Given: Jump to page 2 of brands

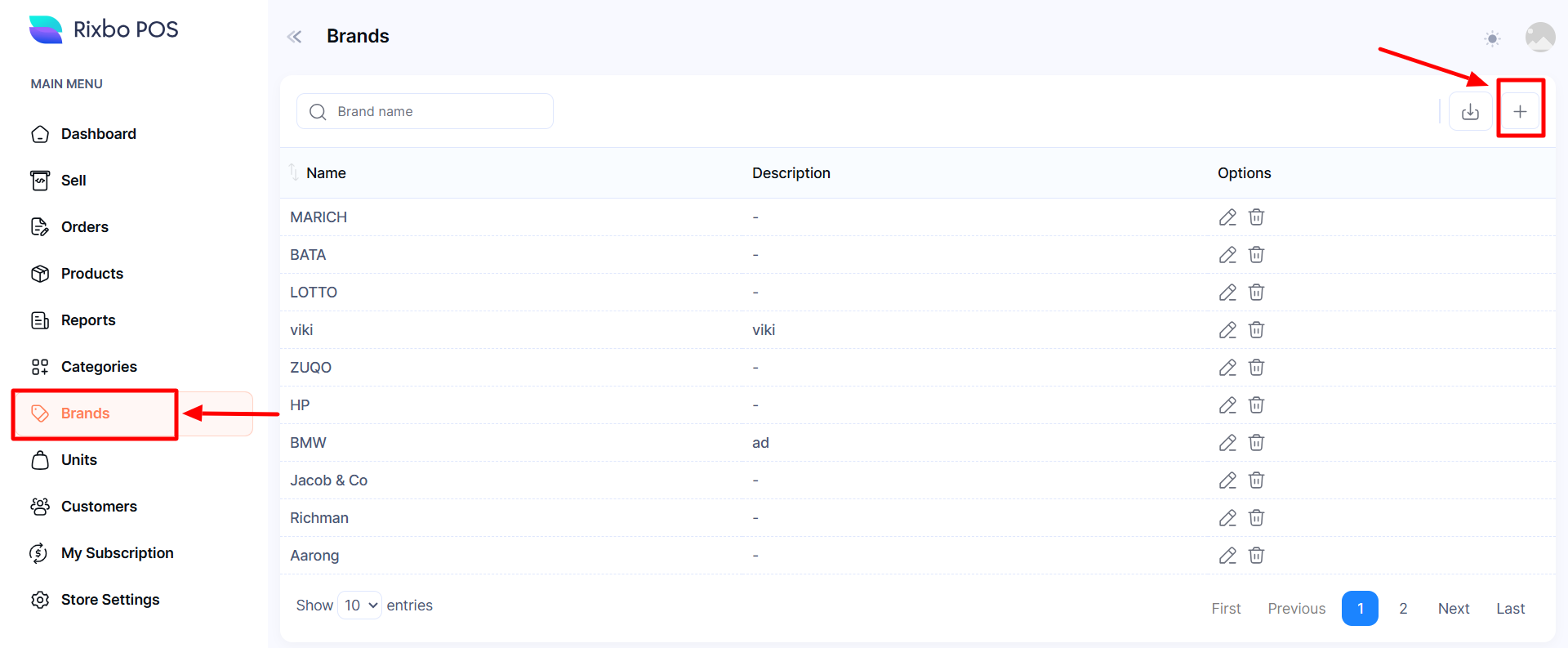Looking at the screenshot, I should pos(1403,609).
